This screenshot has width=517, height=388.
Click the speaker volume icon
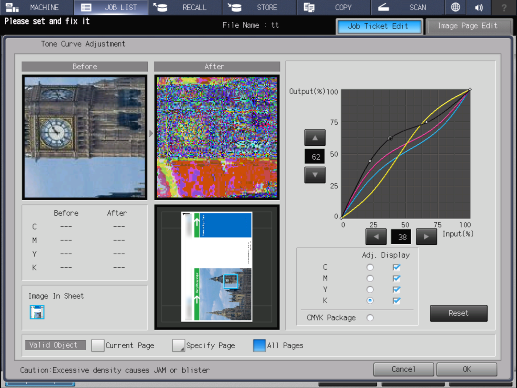pos(479,7)
